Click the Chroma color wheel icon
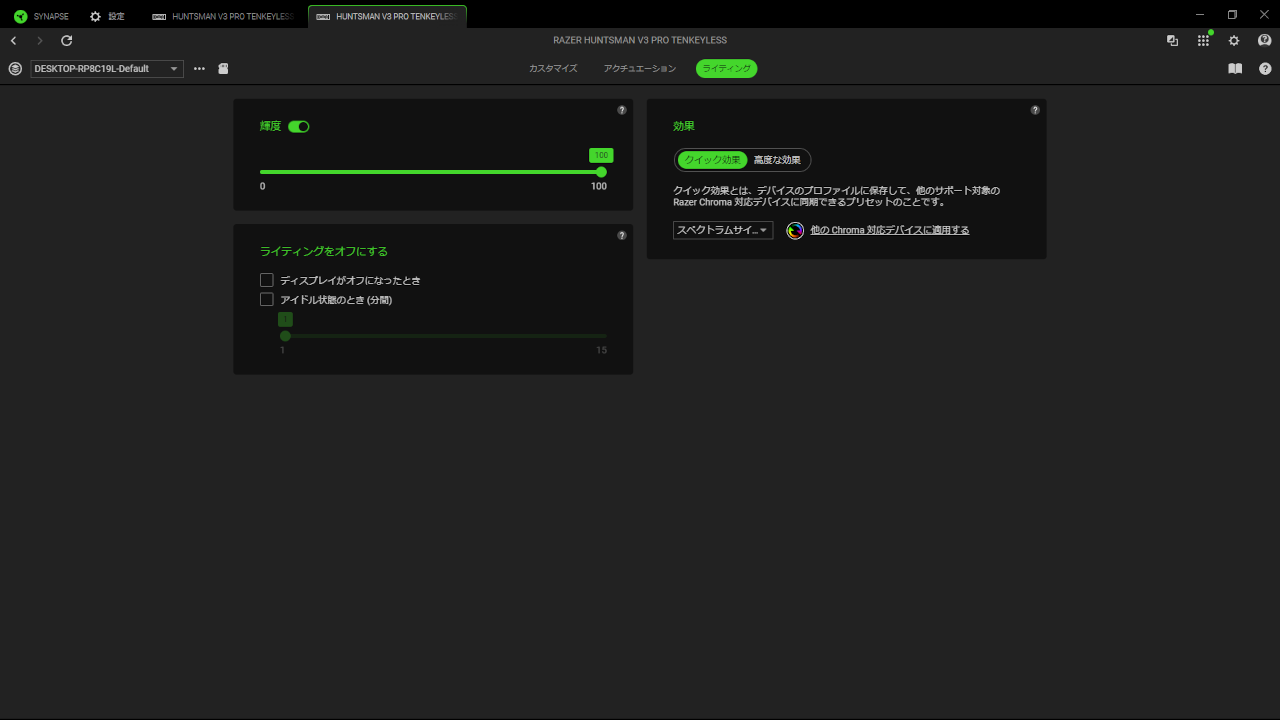The image size is (1280, 720). [x=795, y=231]
